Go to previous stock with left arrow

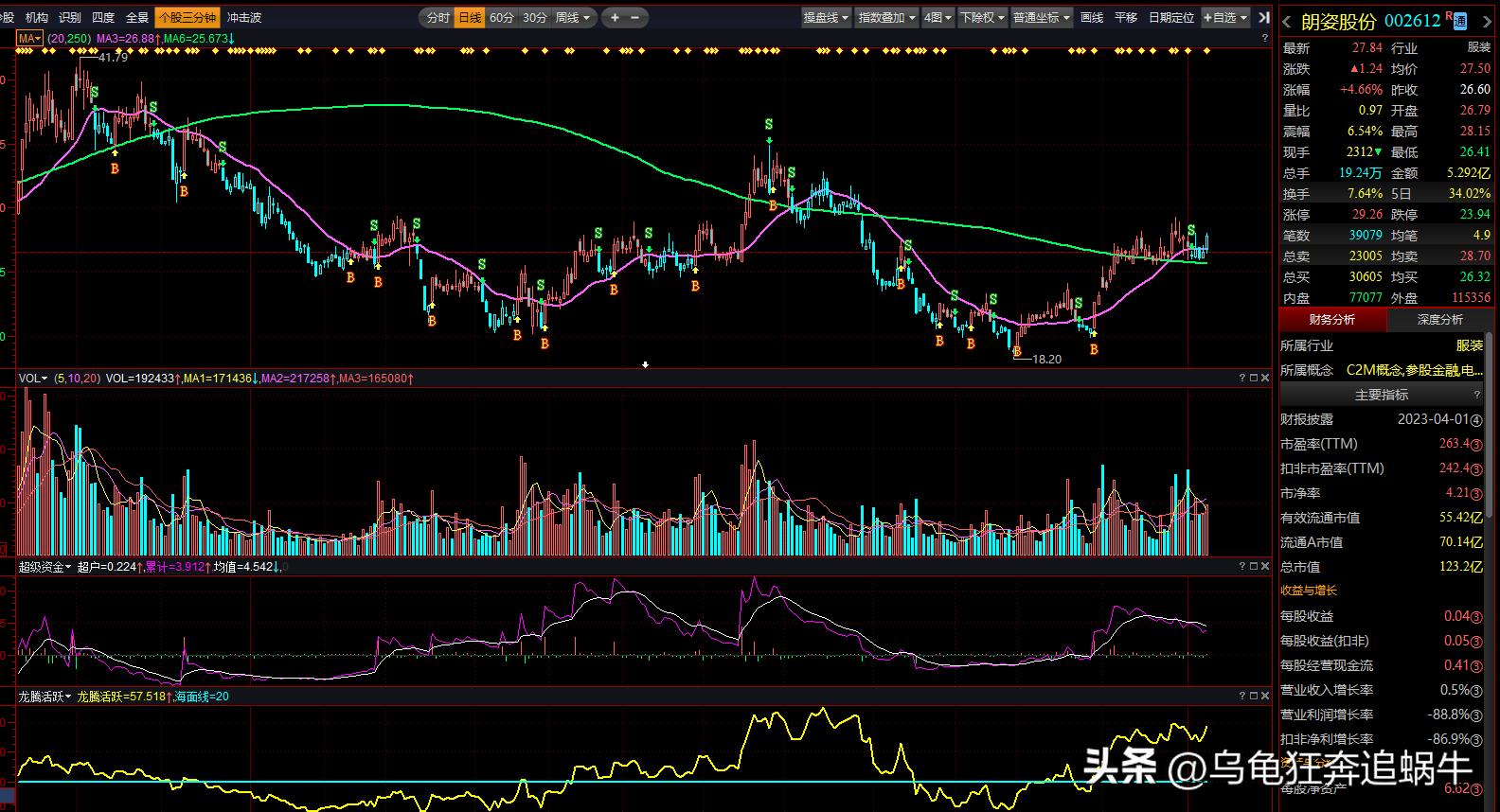point(1287,21)
